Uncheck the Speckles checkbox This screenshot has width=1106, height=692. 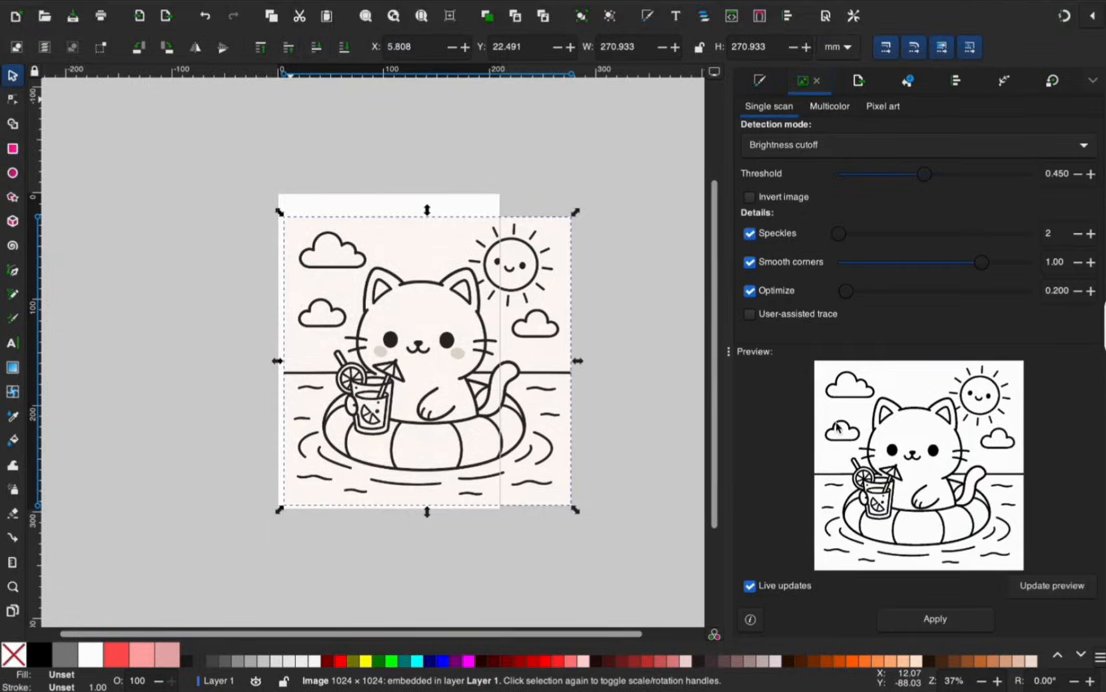pos(749,233)
